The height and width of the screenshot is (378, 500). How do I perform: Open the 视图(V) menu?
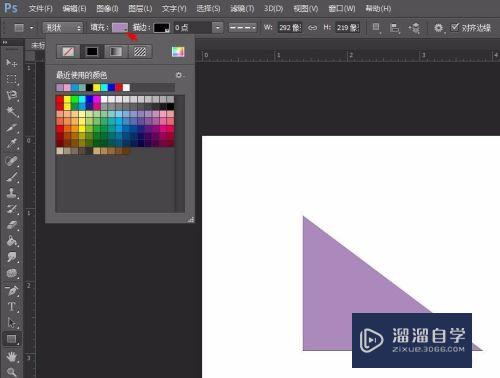[x=306, y=8]
